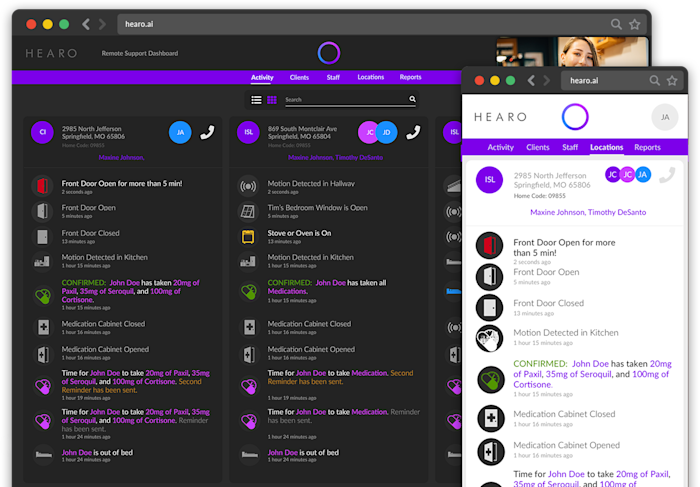Screen dimensions: 700x487
Task: Switch to grid view in dashboard
Action: [272, 100]
